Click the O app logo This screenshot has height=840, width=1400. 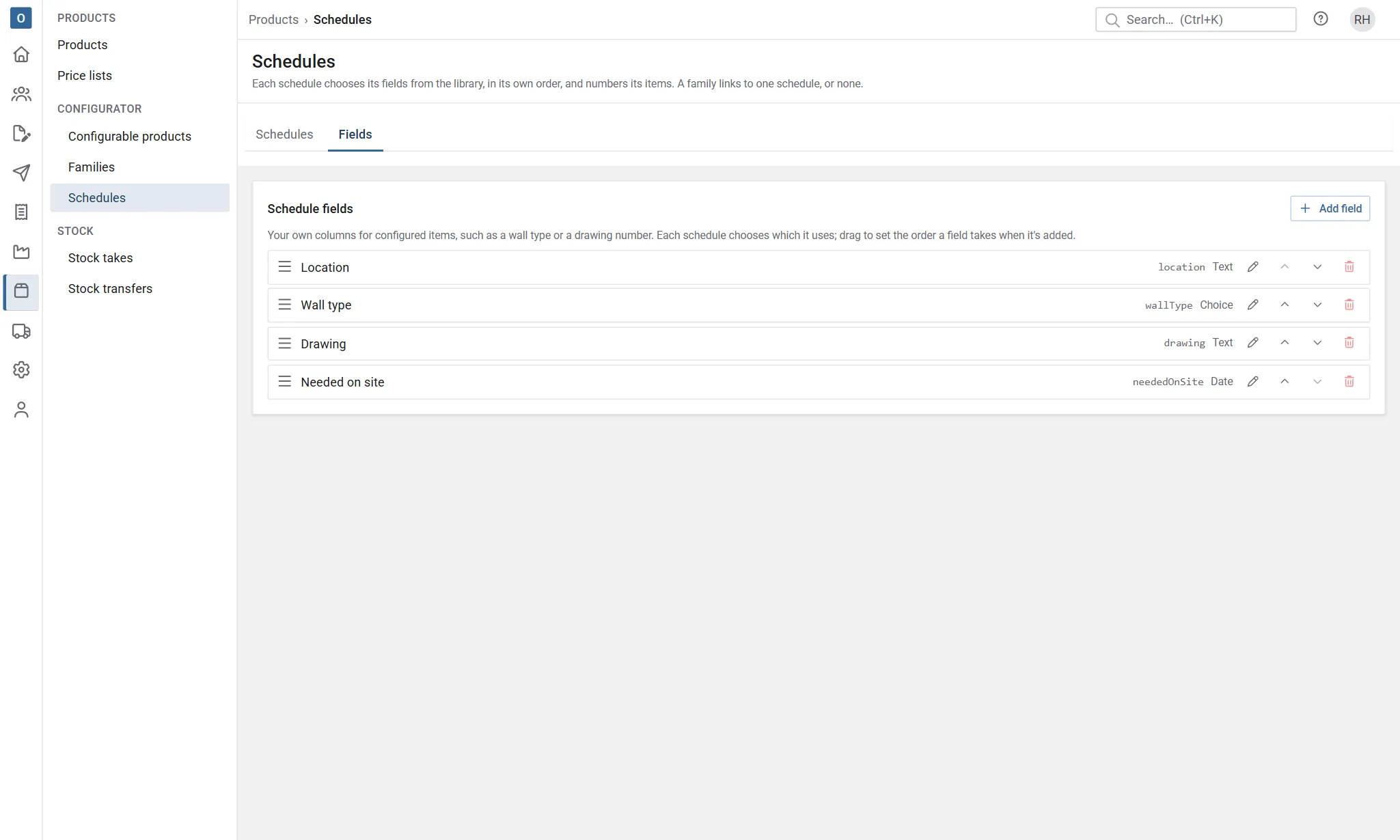[21, 18]
